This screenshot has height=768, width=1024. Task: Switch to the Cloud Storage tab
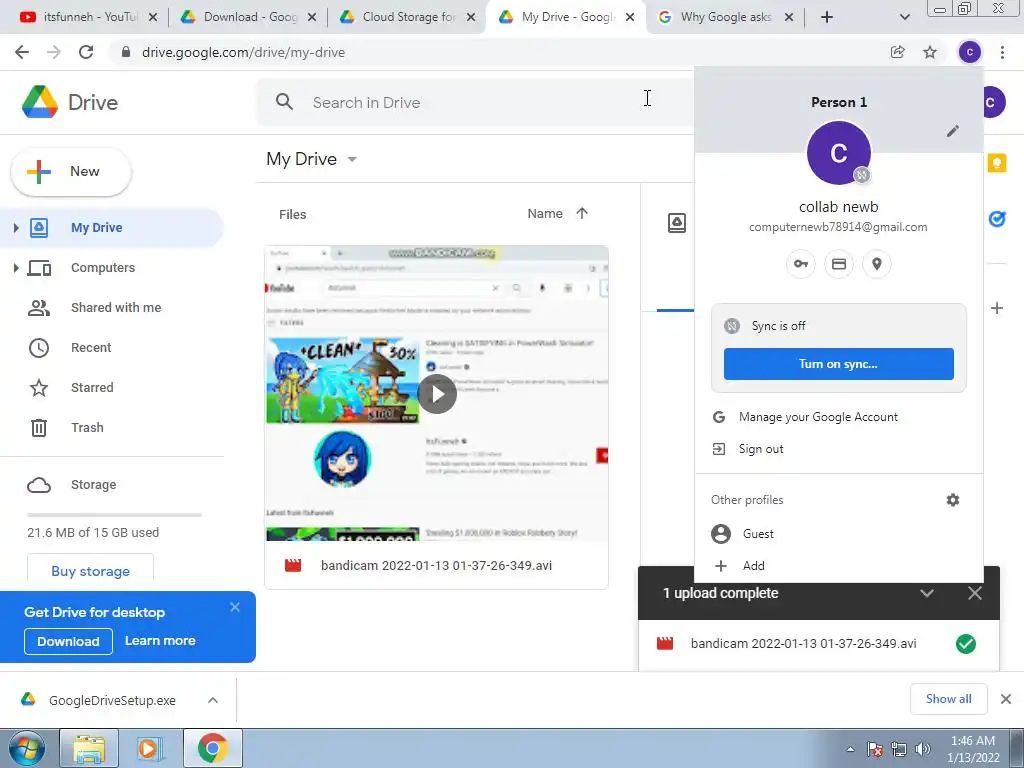pyautogui.click(x=409, y=17)
